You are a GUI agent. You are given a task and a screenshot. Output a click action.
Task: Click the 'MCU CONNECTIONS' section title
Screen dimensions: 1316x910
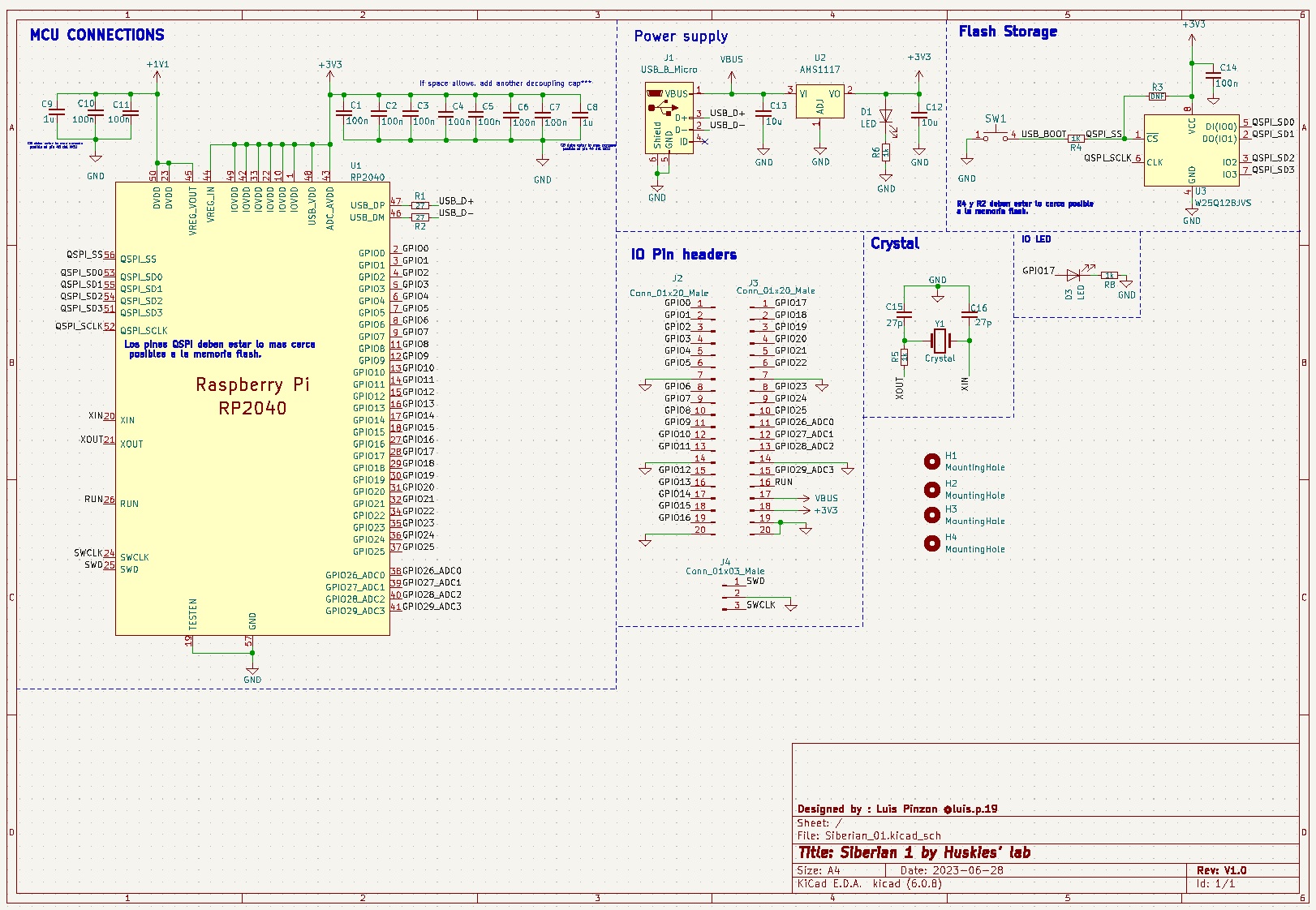(x=97, y=35)
